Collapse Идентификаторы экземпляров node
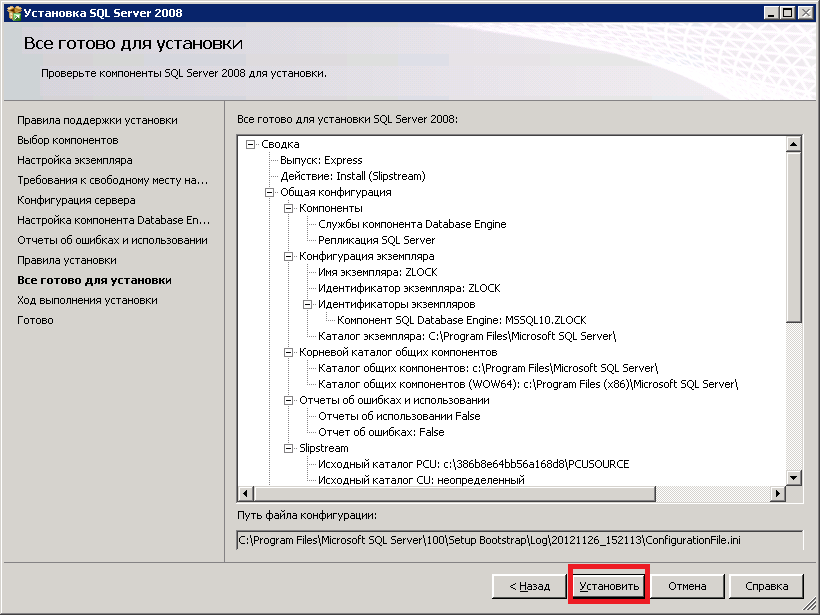The height and width of the screenshot is (615, 820). (x=307, y=304)
